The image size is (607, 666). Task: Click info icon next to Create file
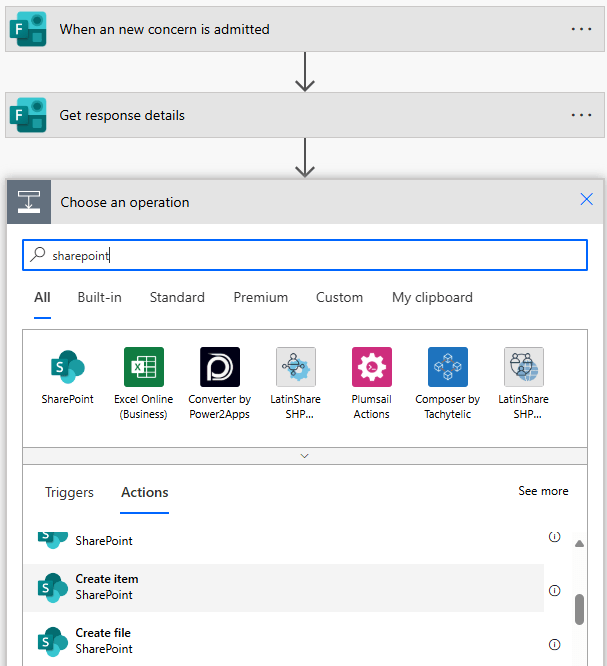554,644
